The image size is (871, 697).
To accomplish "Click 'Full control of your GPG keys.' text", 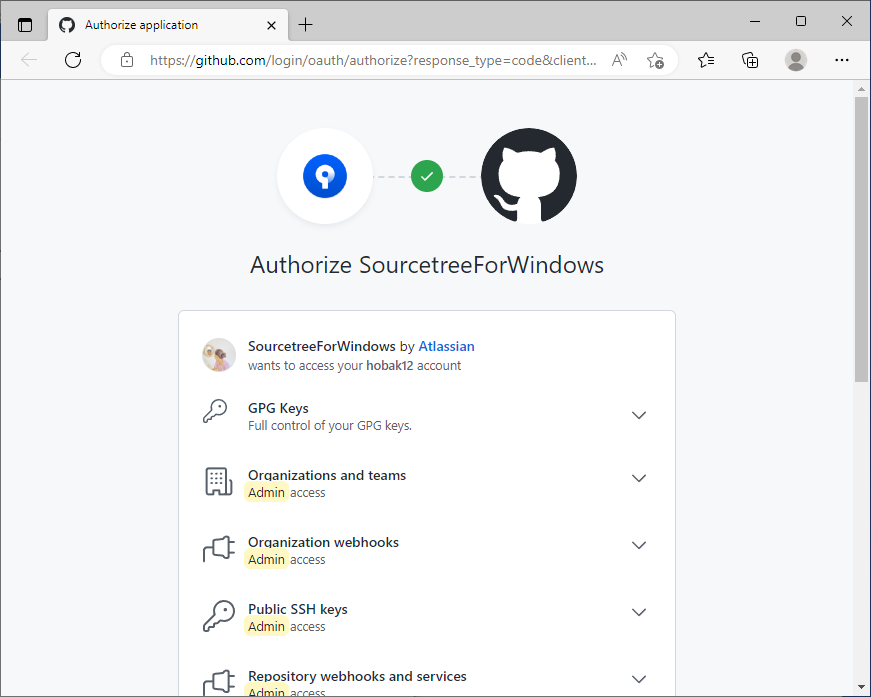I will pos(329,426).
